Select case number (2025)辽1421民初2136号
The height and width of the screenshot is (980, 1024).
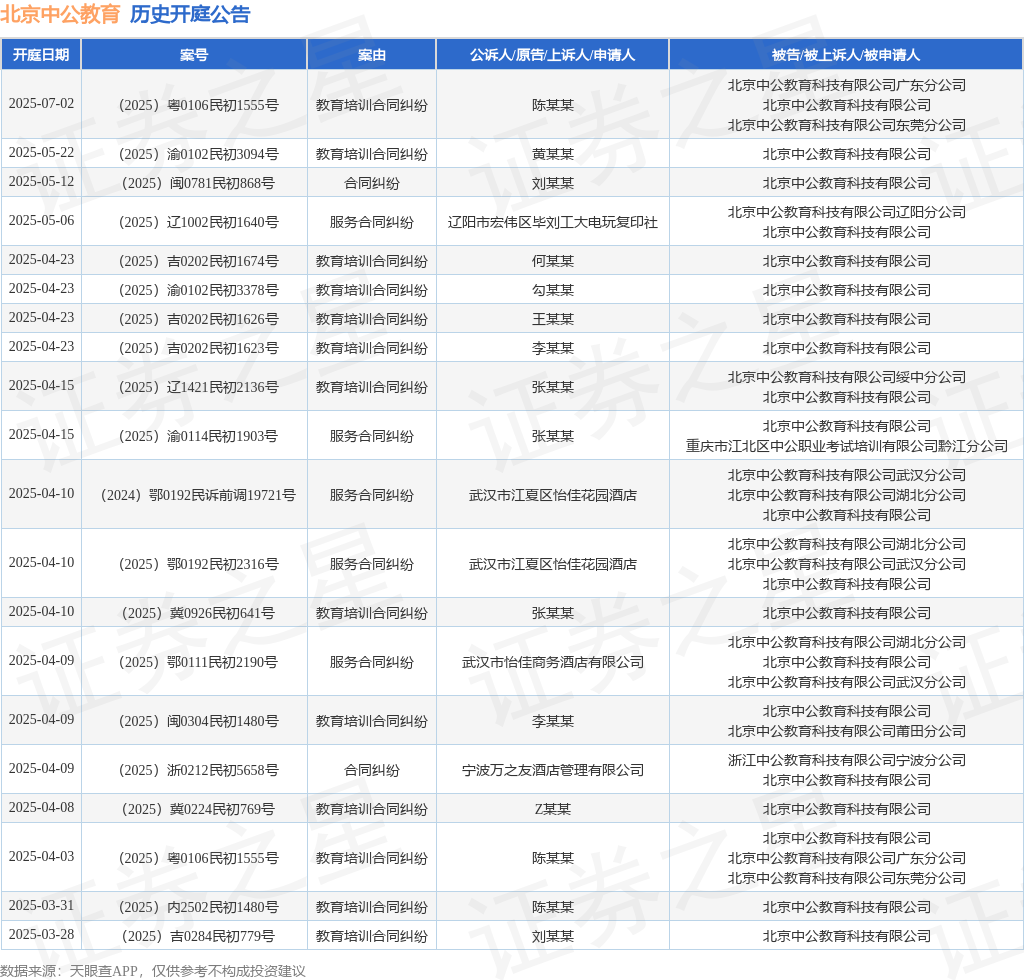pos(199,387)
